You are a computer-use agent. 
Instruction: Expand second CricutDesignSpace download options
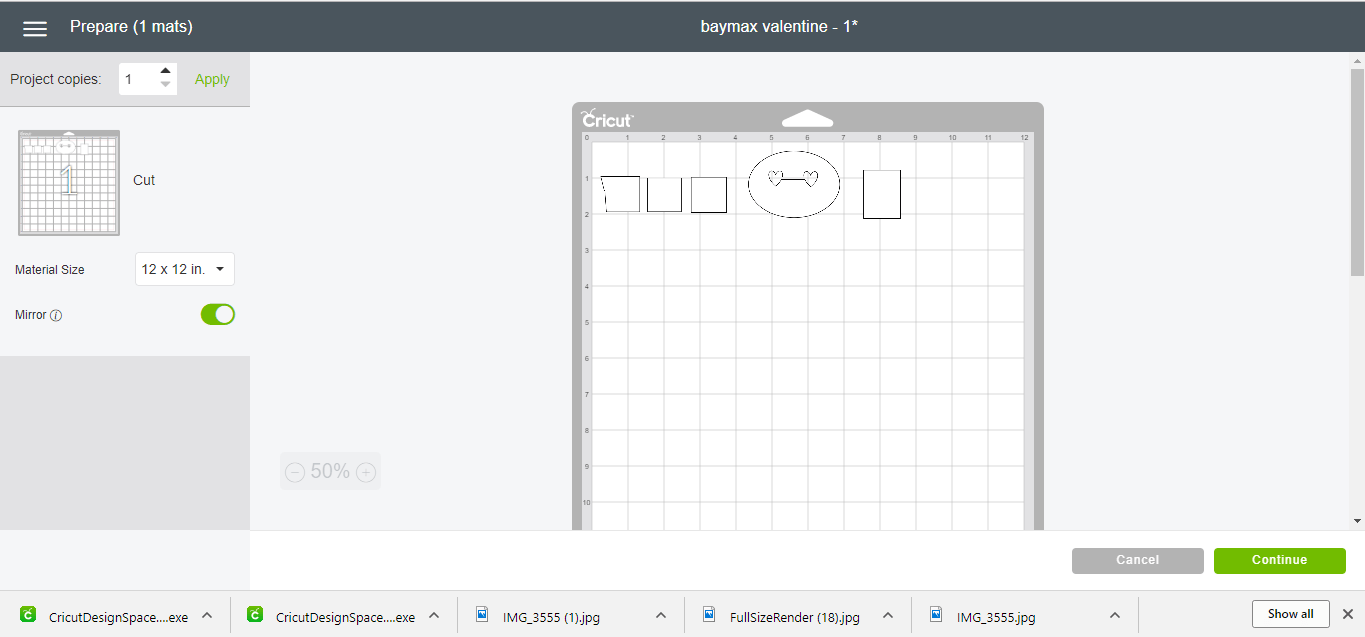(434, 615)
